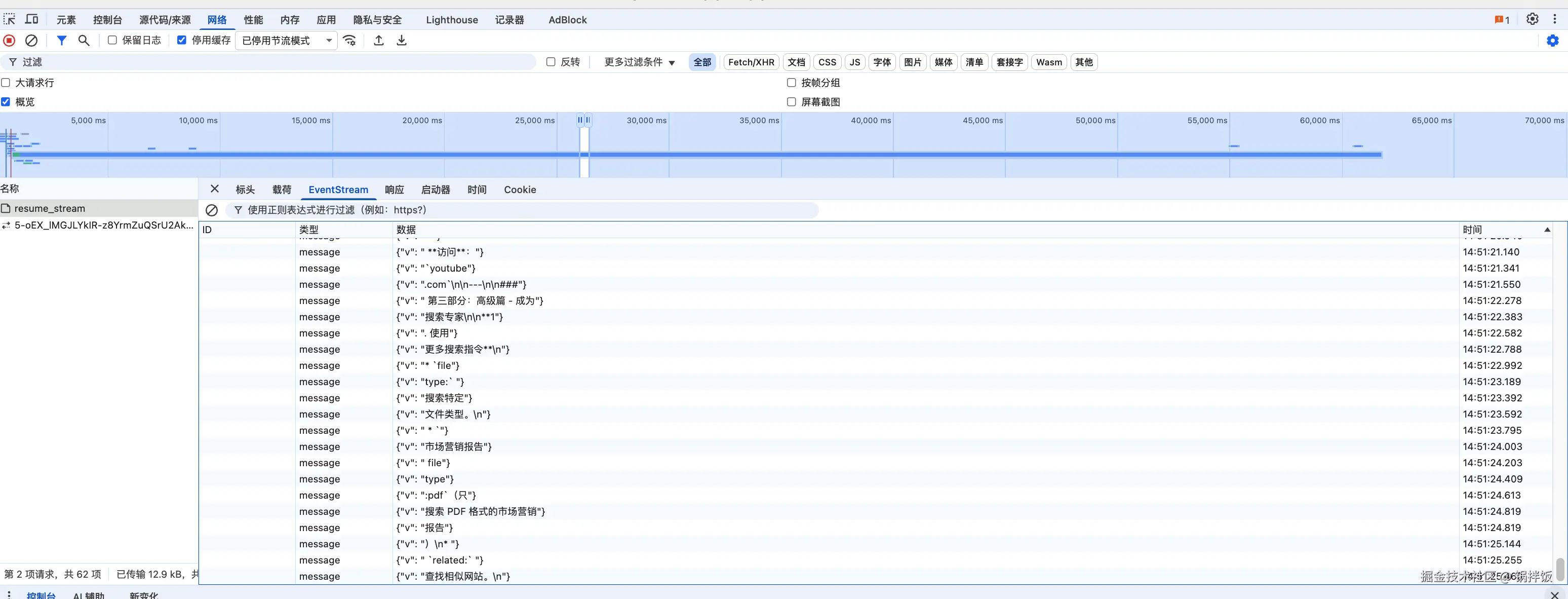Enable 屏幕截图 checkbox
The image size is (1568, 599).
click(791, 102)
